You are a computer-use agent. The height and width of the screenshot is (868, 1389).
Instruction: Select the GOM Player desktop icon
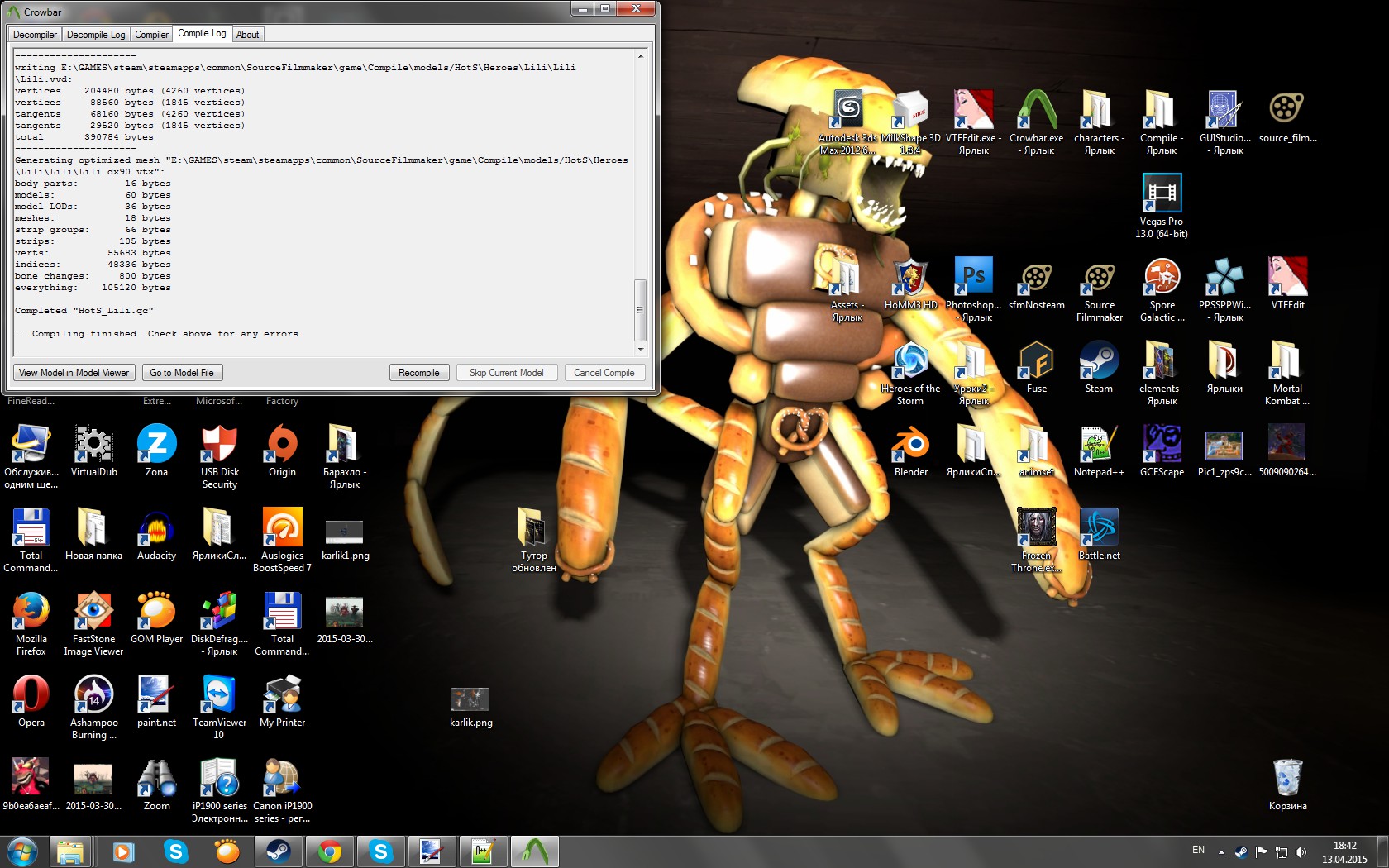156,618
